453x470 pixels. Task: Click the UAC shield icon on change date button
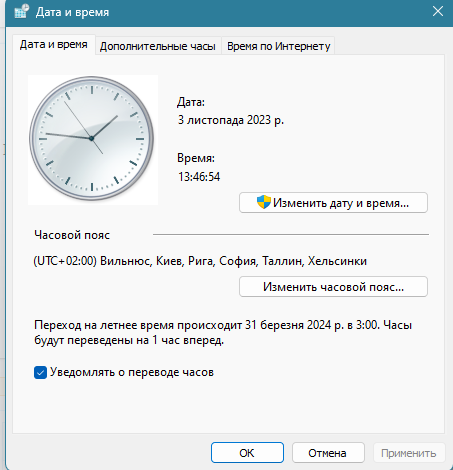[263, 202]
